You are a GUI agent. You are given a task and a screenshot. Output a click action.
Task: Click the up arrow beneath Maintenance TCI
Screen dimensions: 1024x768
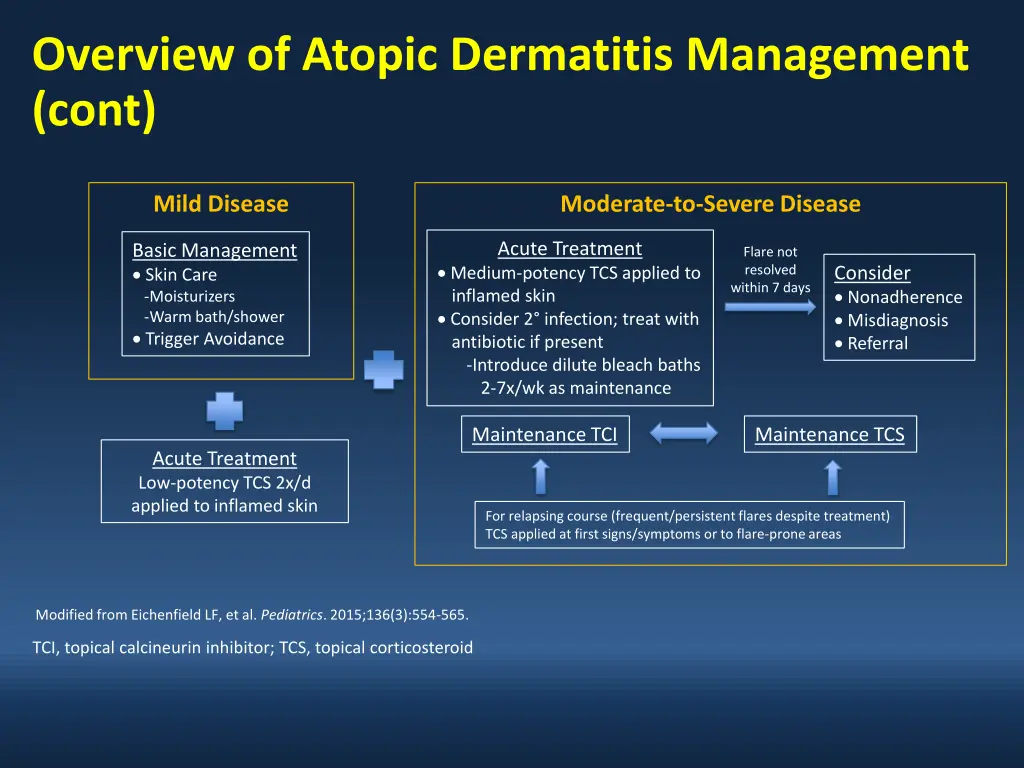point(541,477)
